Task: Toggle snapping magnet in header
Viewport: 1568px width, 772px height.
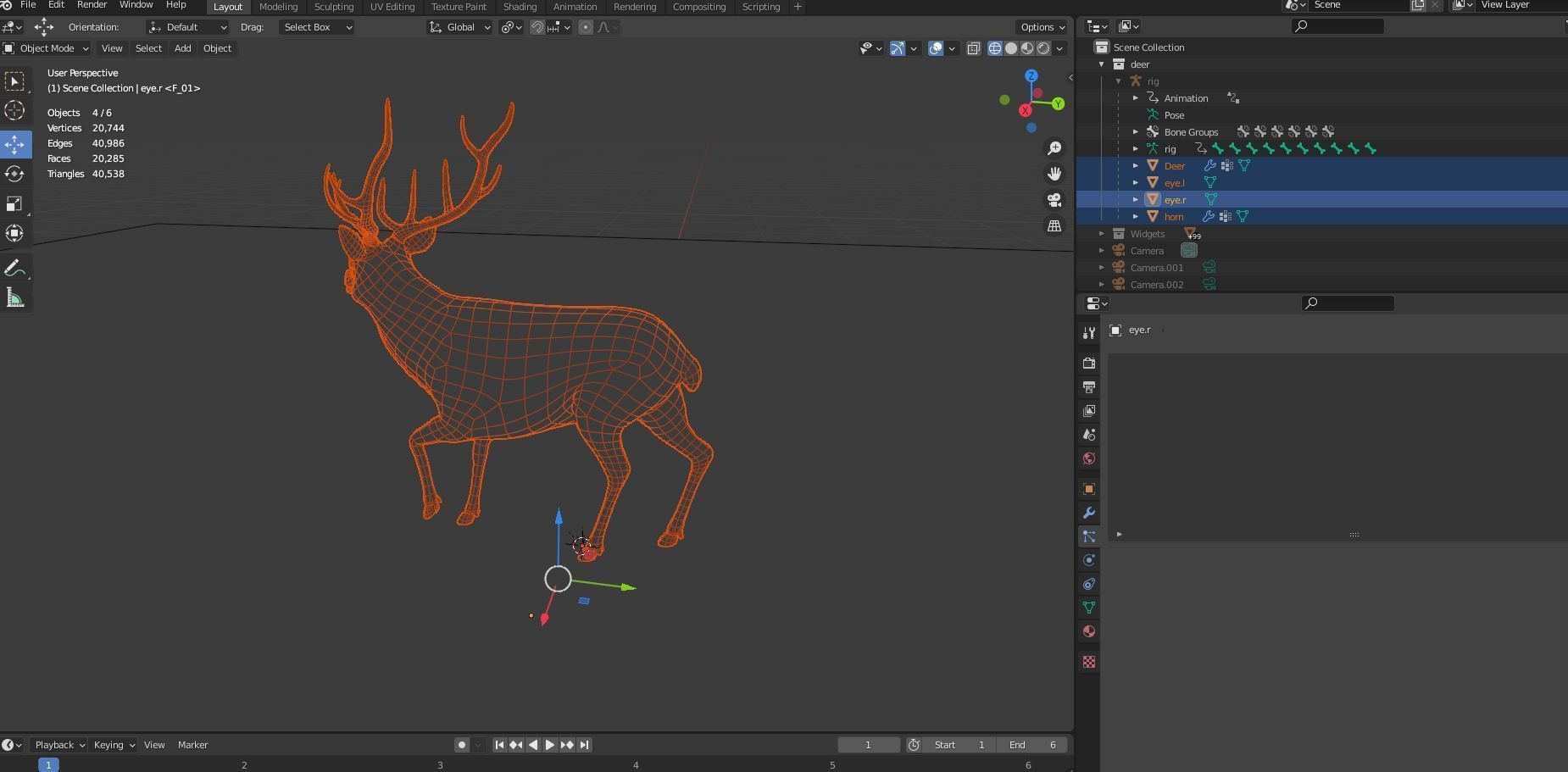Action: click(537, 27)
